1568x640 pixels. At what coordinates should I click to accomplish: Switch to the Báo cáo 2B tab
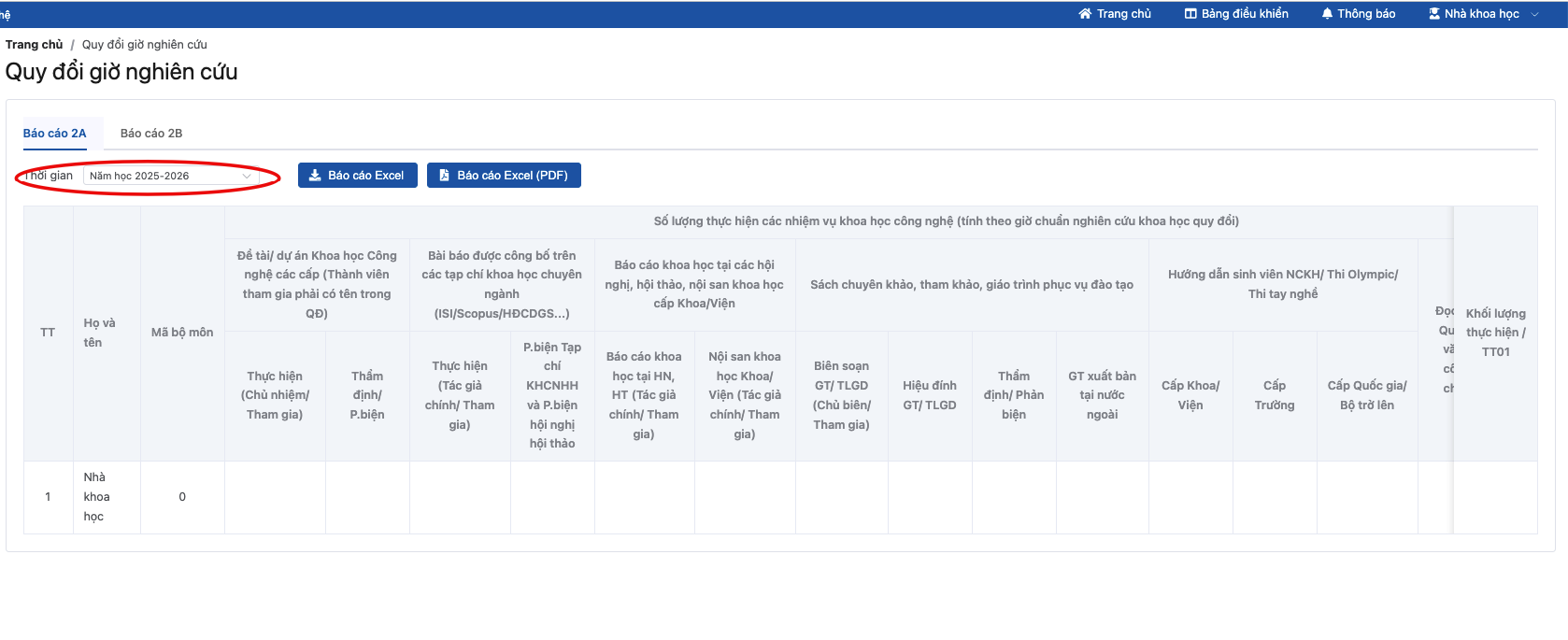(x=151, y=134)
